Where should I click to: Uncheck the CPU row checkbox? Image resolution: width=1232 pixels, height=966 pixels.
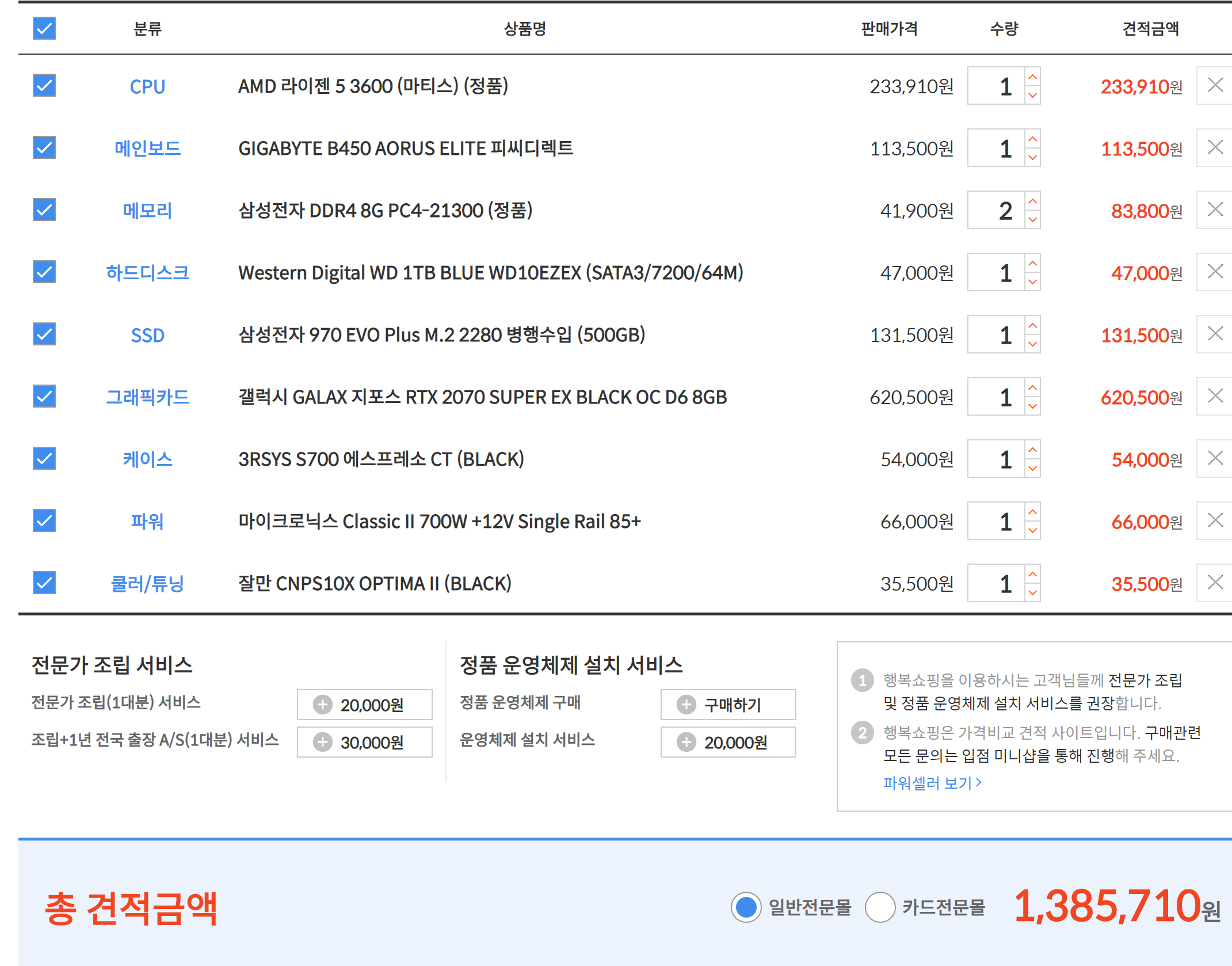pos(44,85)
